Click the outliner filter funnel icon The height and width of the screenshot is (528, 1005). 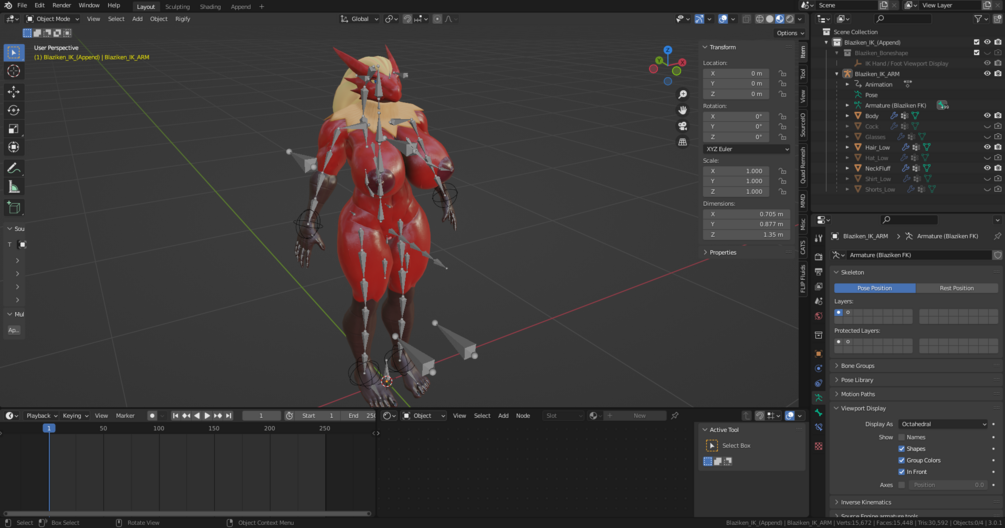978,19
